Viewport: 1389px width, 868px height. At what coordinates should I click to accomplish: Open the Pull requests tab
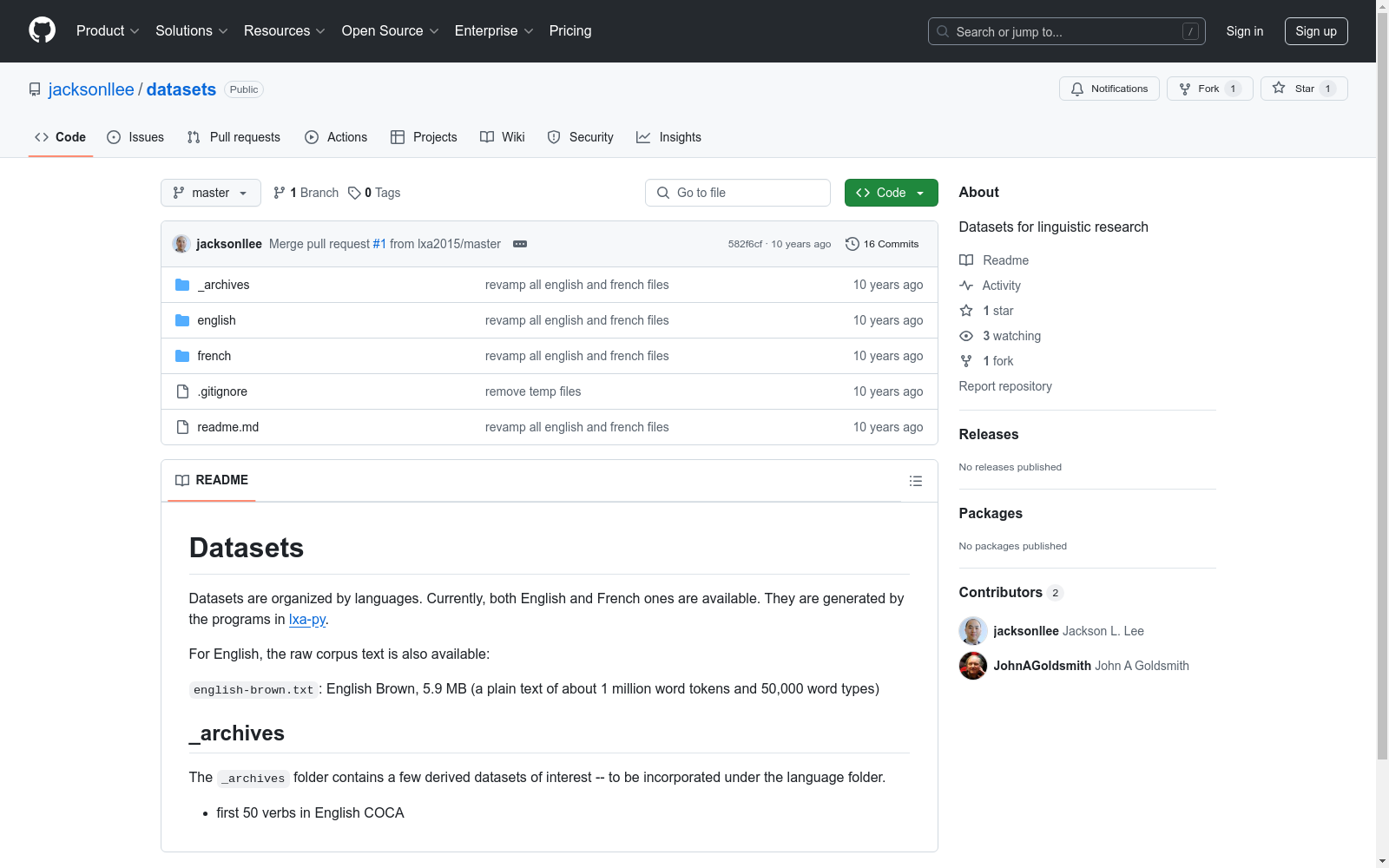coord(234,137)
